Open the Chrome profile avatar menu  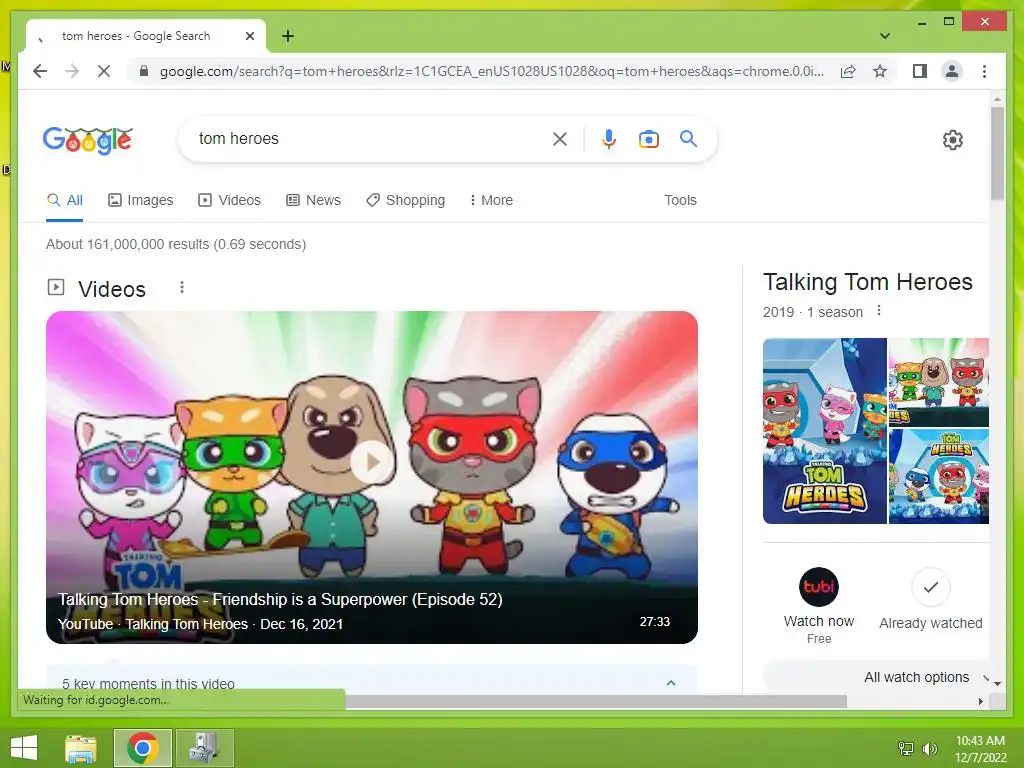pos(952,71)
